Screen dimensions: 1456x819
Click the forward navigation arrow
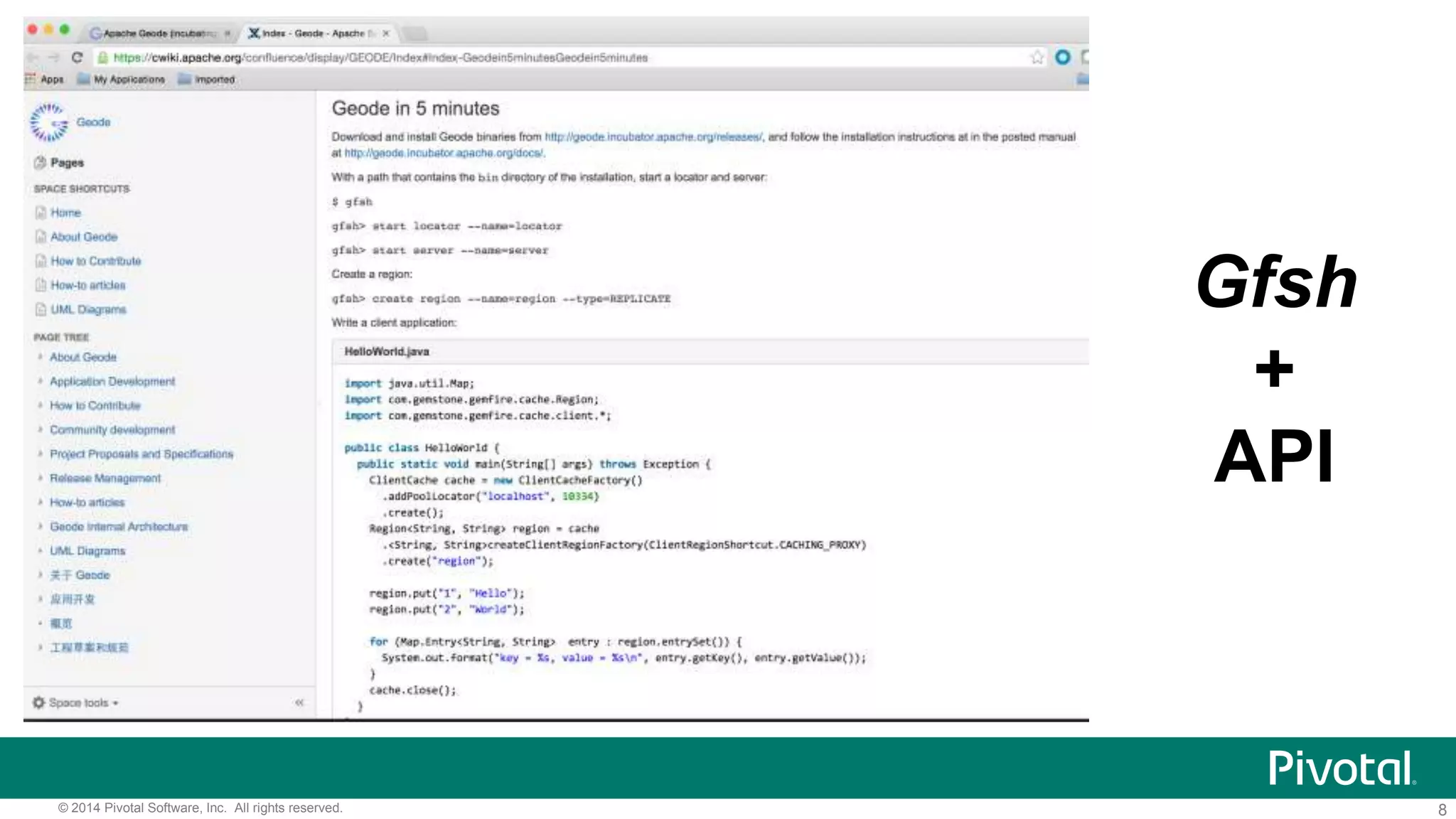[x=54, y=58]
